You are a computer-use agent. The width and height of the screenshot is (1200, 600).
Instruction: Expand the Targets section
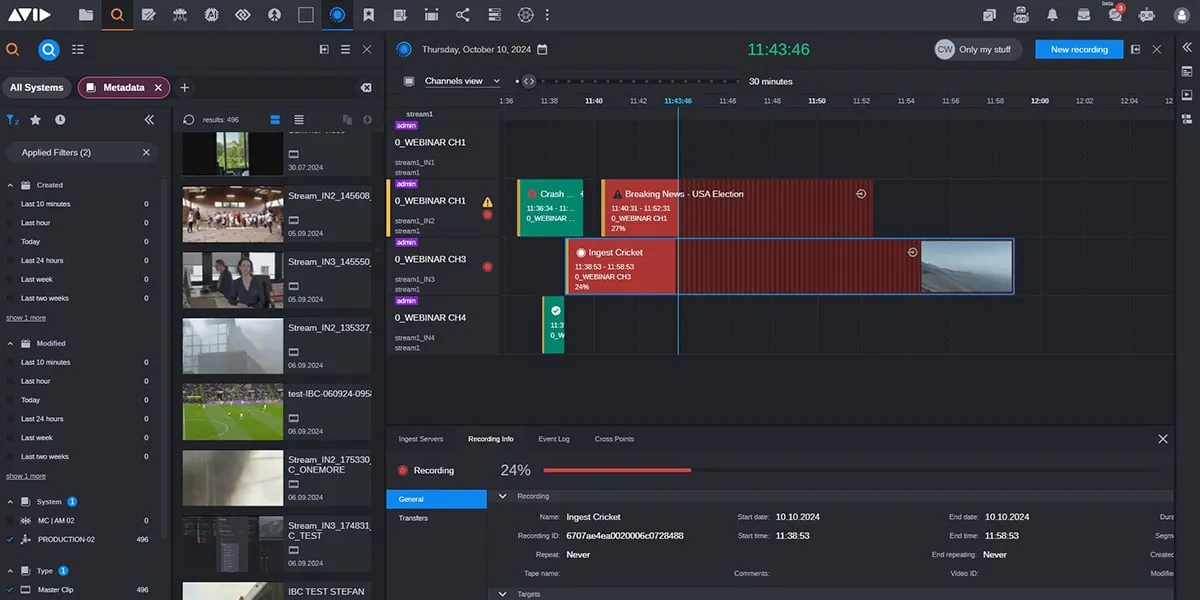[x=502, y=594]
